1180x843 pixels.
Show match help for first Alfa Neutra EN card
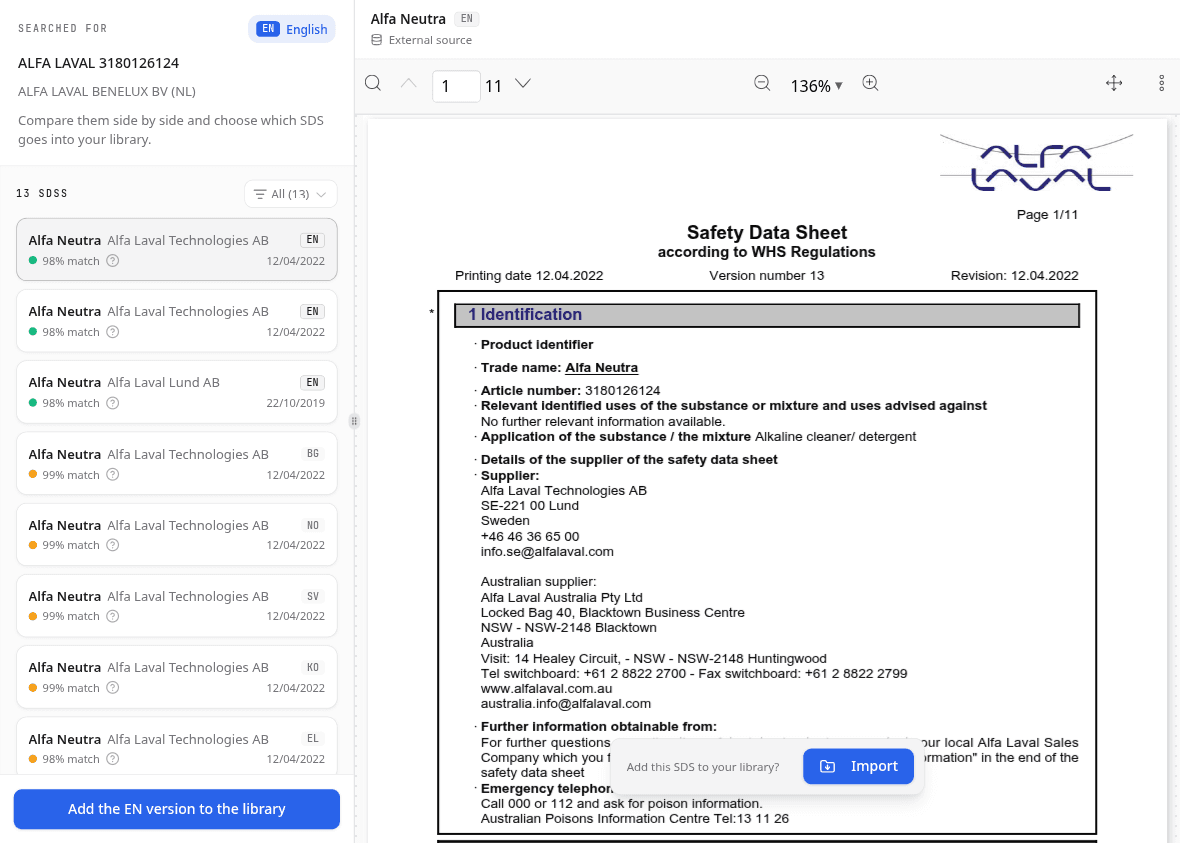tap(113, 261)
